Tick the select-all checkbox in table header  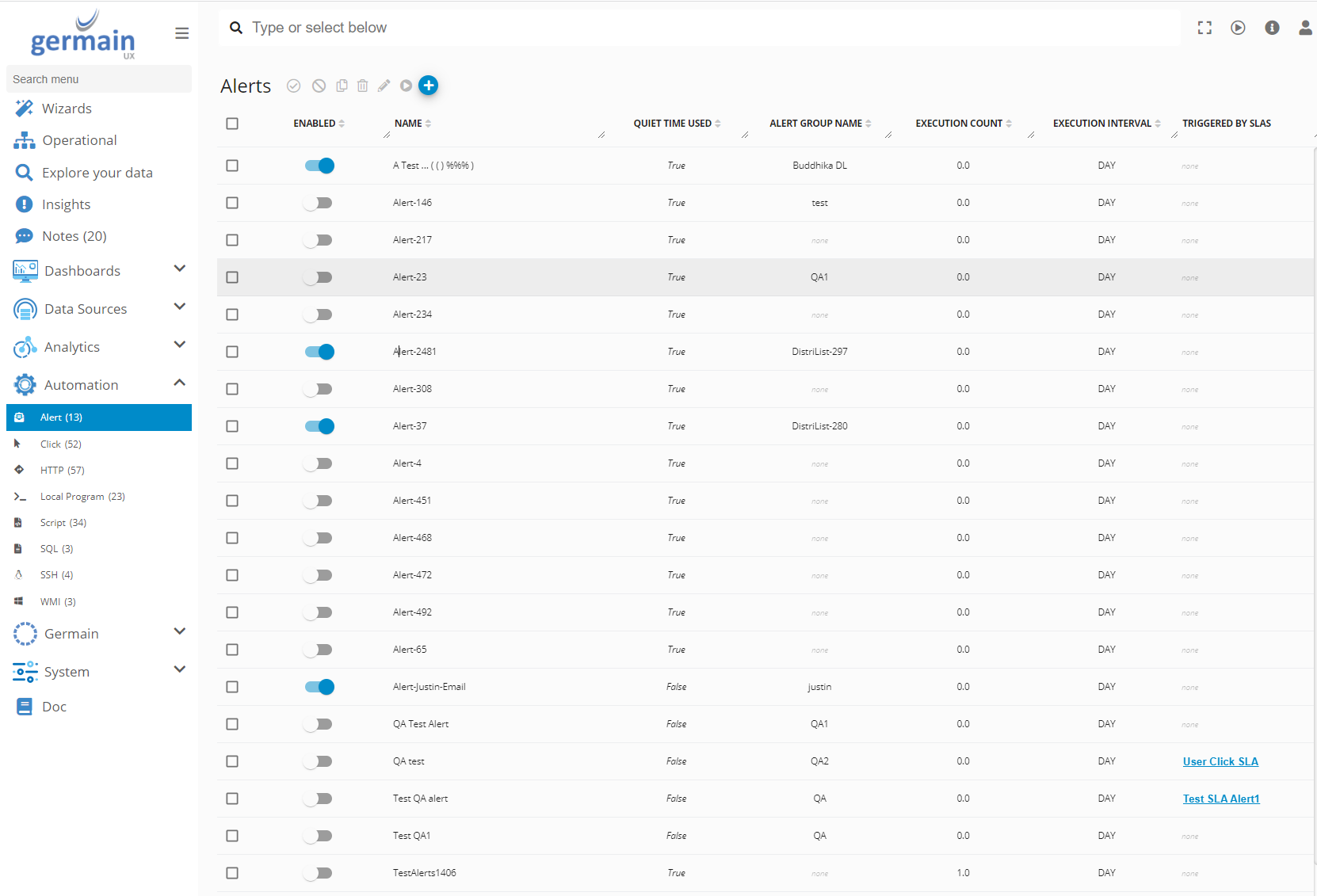(x=232, y=124)
